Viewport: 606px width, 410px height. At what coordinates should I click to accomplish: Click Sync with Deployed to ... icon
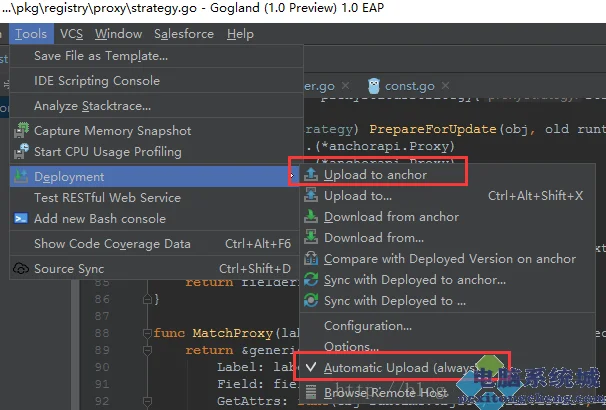coord(311,300)
